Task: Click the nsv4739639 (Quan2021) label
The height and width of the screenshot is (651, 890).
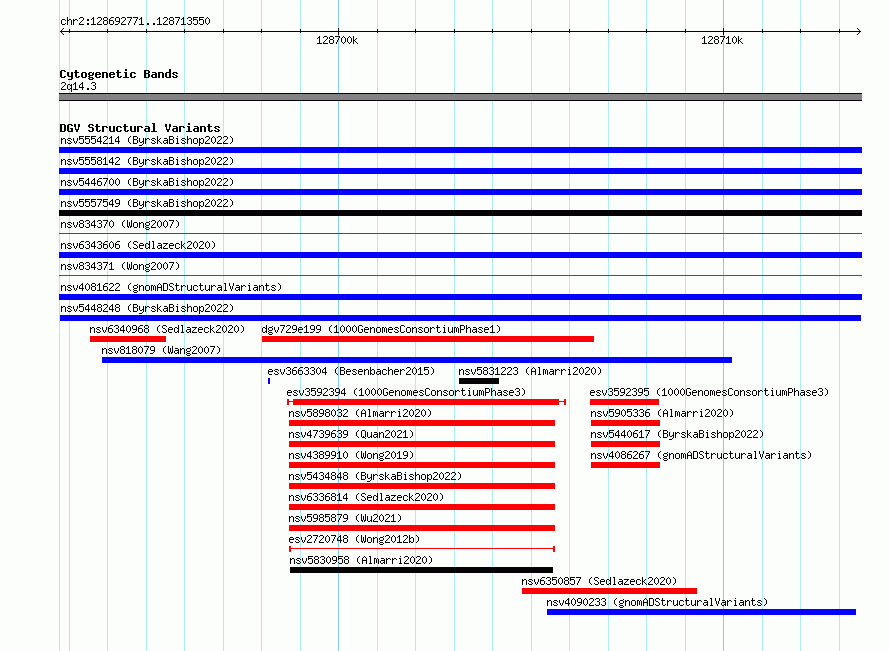Action: [351, 434]
